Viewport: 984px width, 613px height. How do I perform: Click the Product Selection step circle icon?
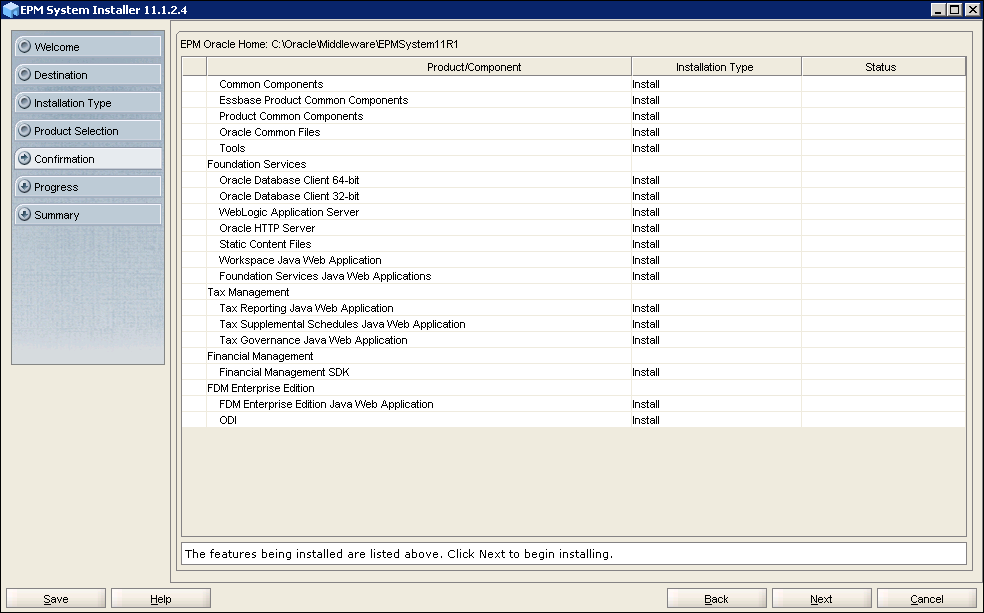[x=24, y=131]
